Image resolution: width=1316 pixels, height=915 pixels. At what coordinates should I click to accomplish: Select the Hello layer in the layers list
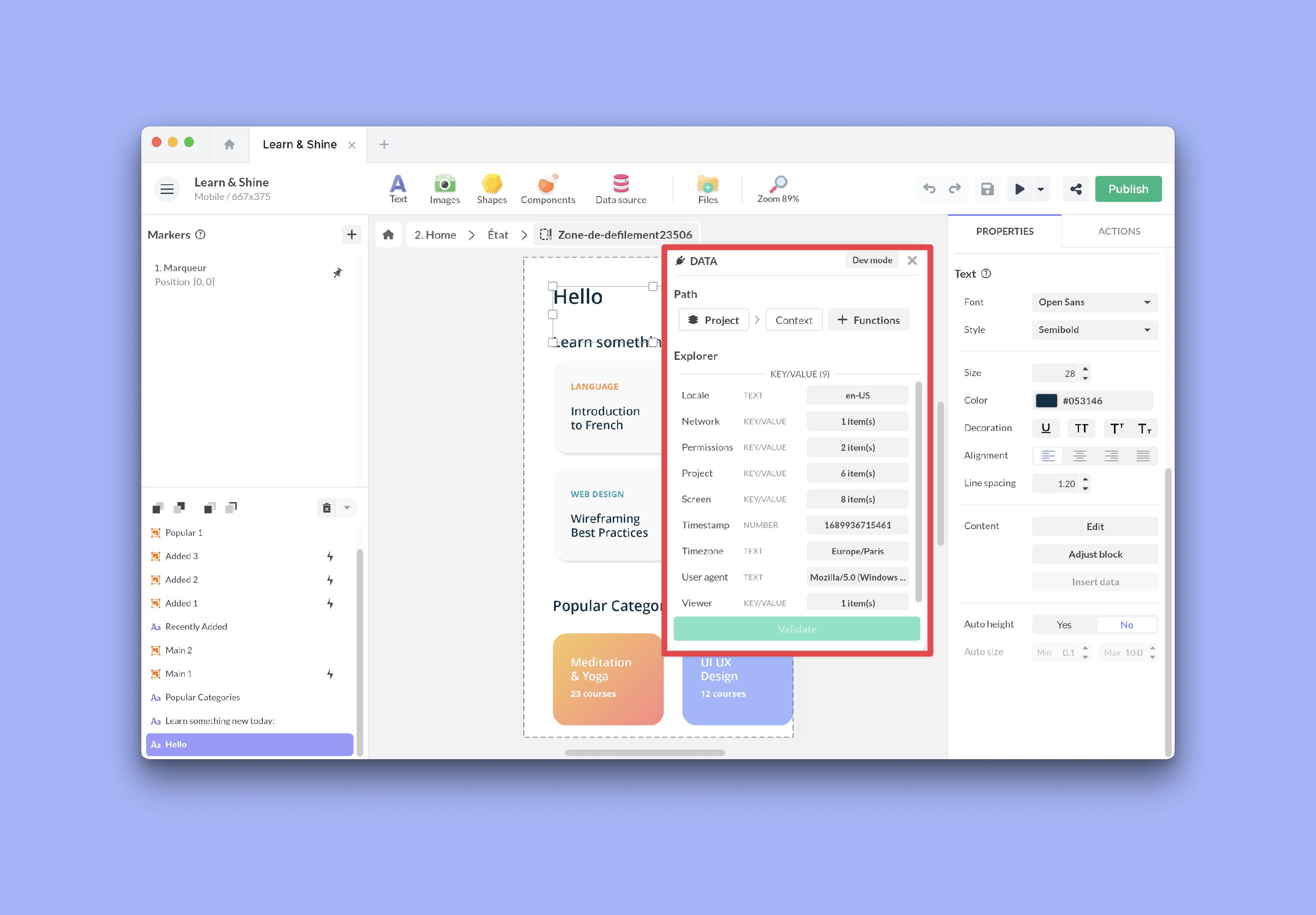(x=250, y=744)
